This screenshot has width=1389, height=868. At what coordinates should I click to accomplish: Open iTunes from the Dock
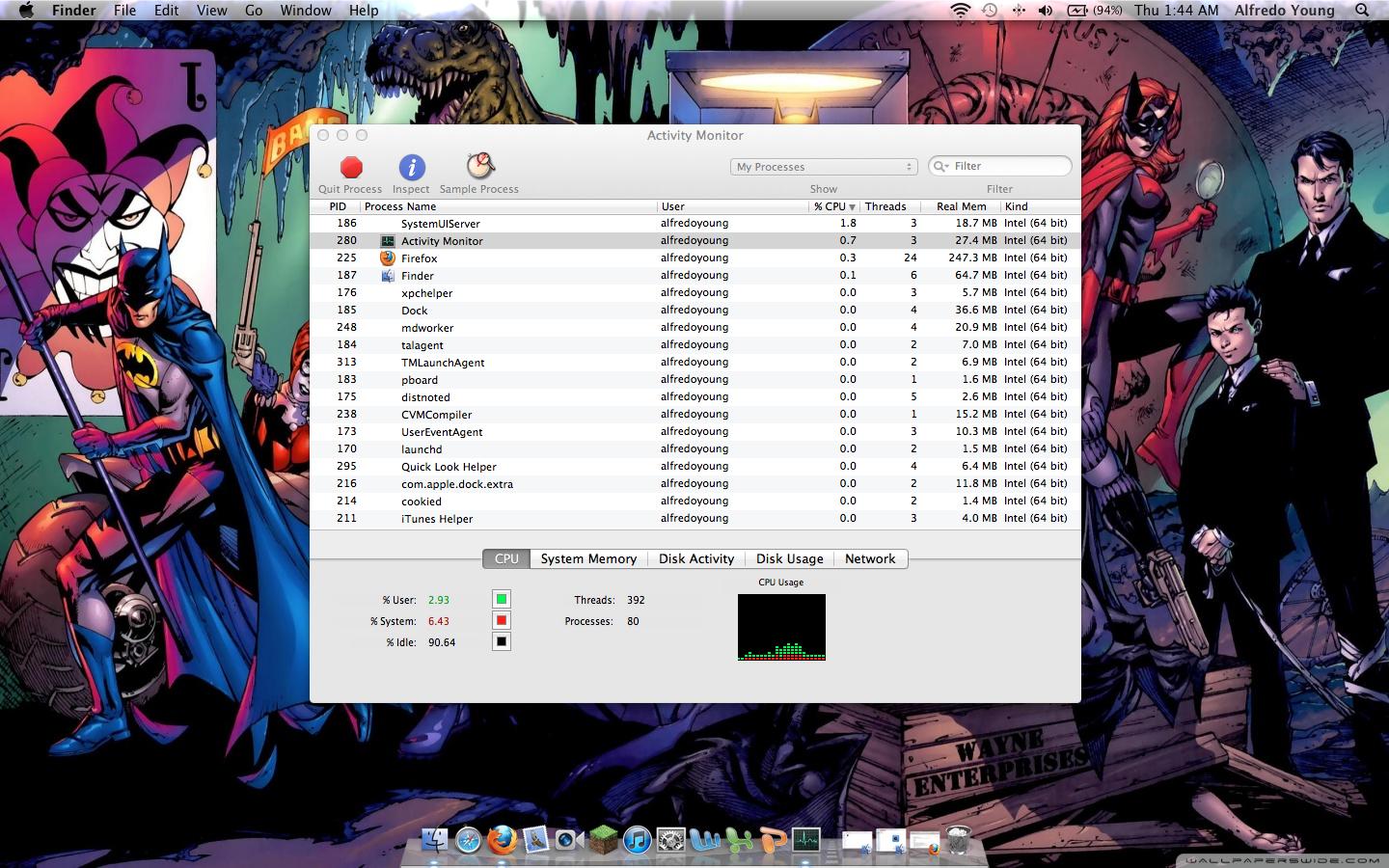pyautogui.click(x=637, y=840)
